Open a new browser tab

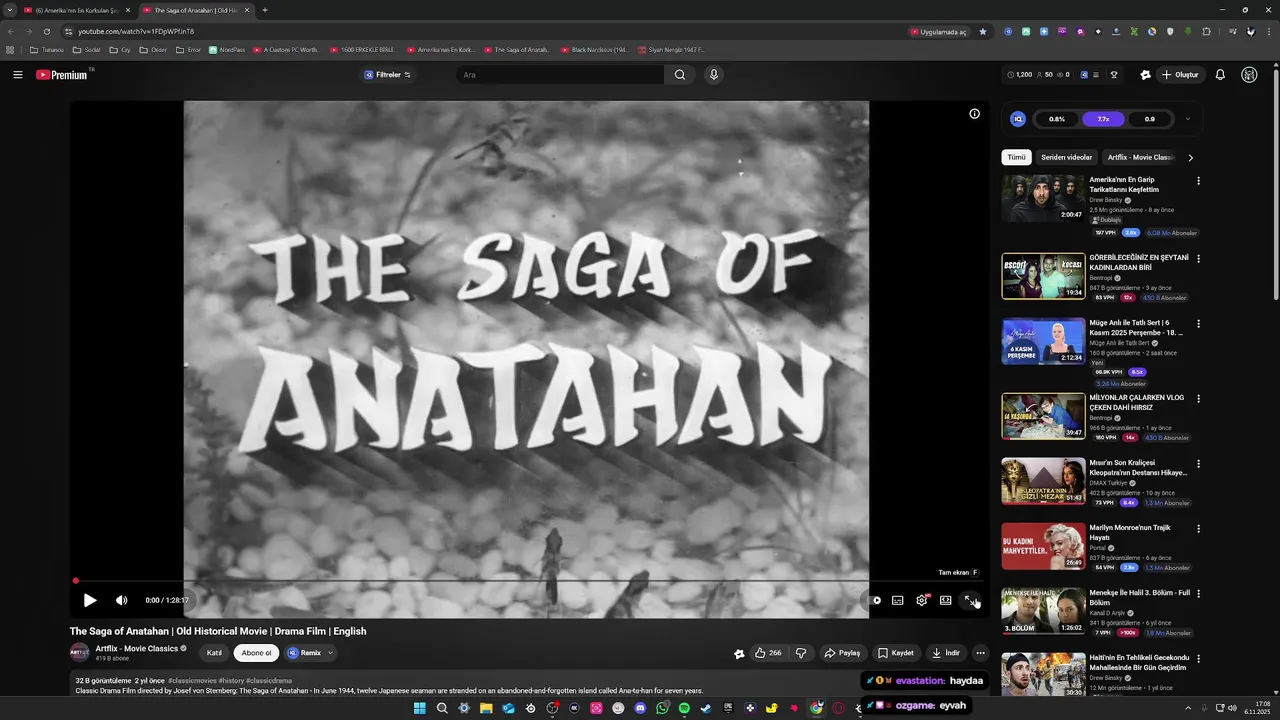pos(264,10)
